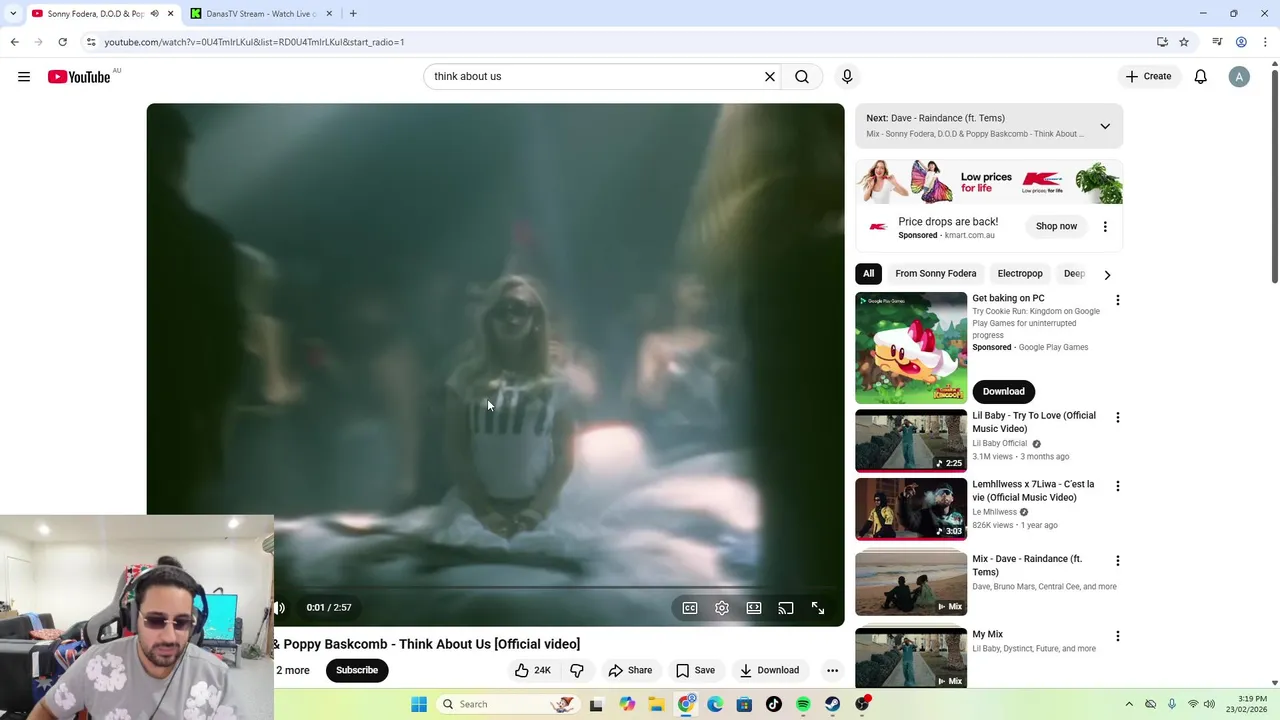Subscribe to the channel

357,670
